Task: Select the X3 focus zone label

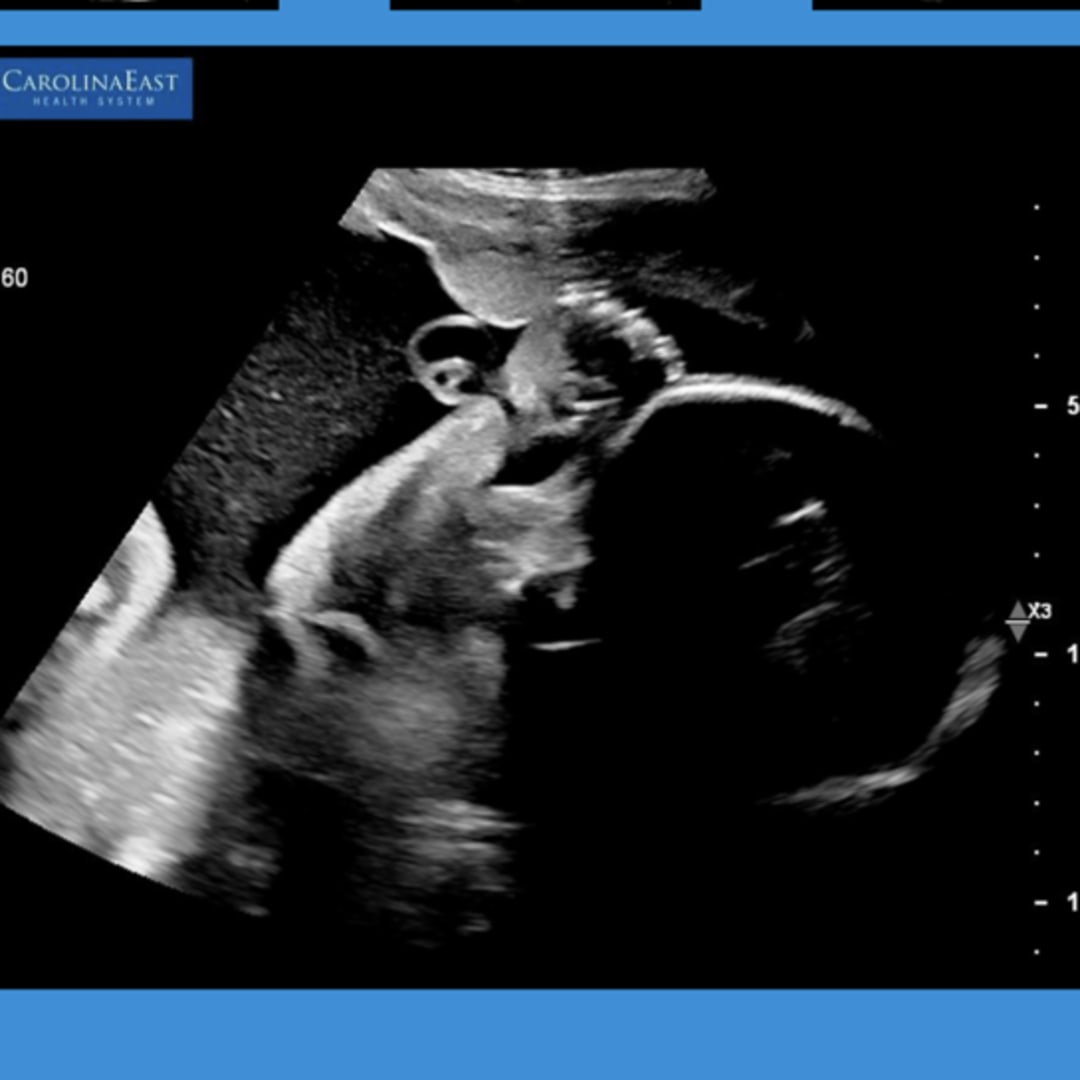Action: point(1040,611)
